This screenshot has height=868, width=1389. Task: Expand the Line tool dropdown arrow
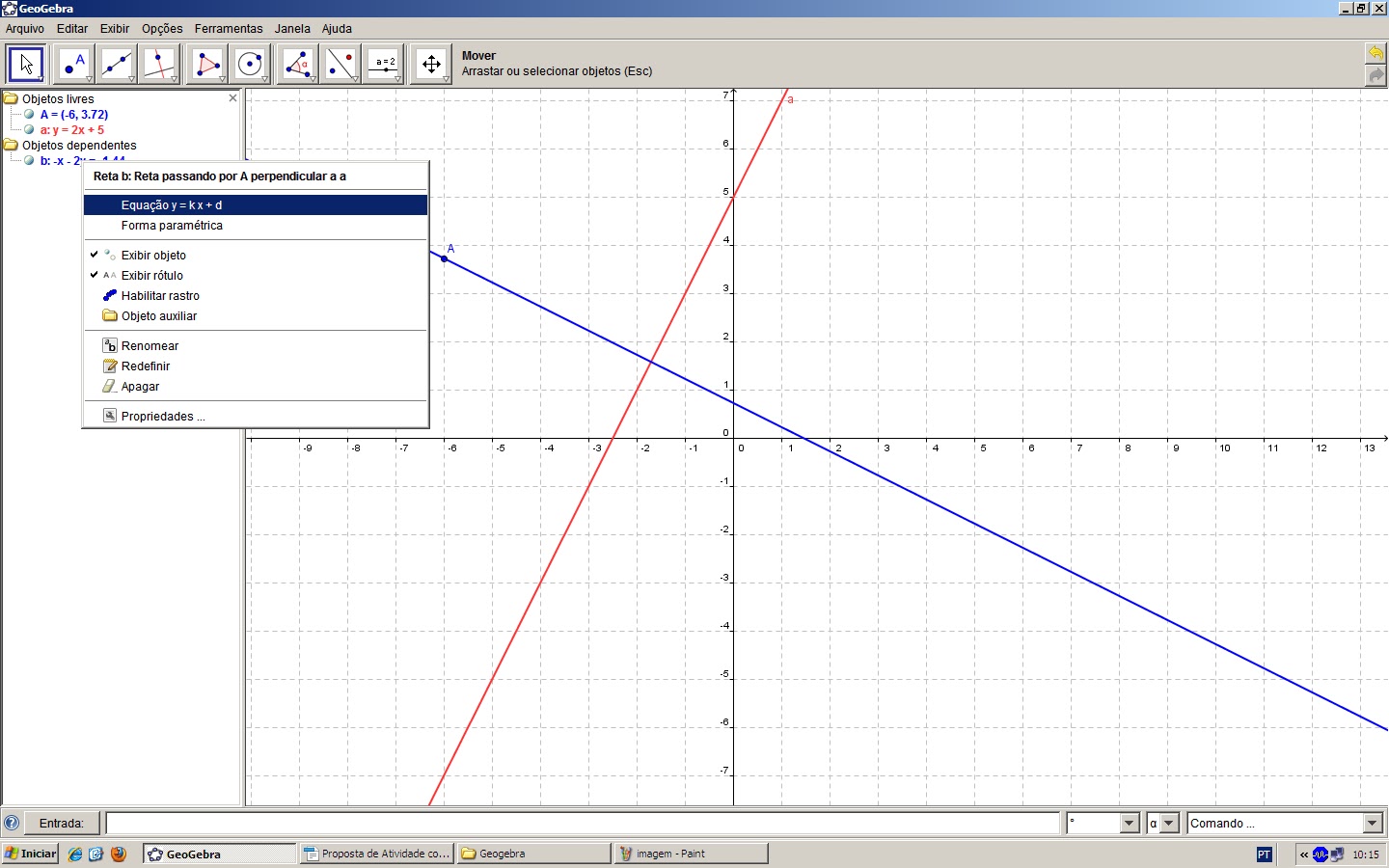pos(131,79)
